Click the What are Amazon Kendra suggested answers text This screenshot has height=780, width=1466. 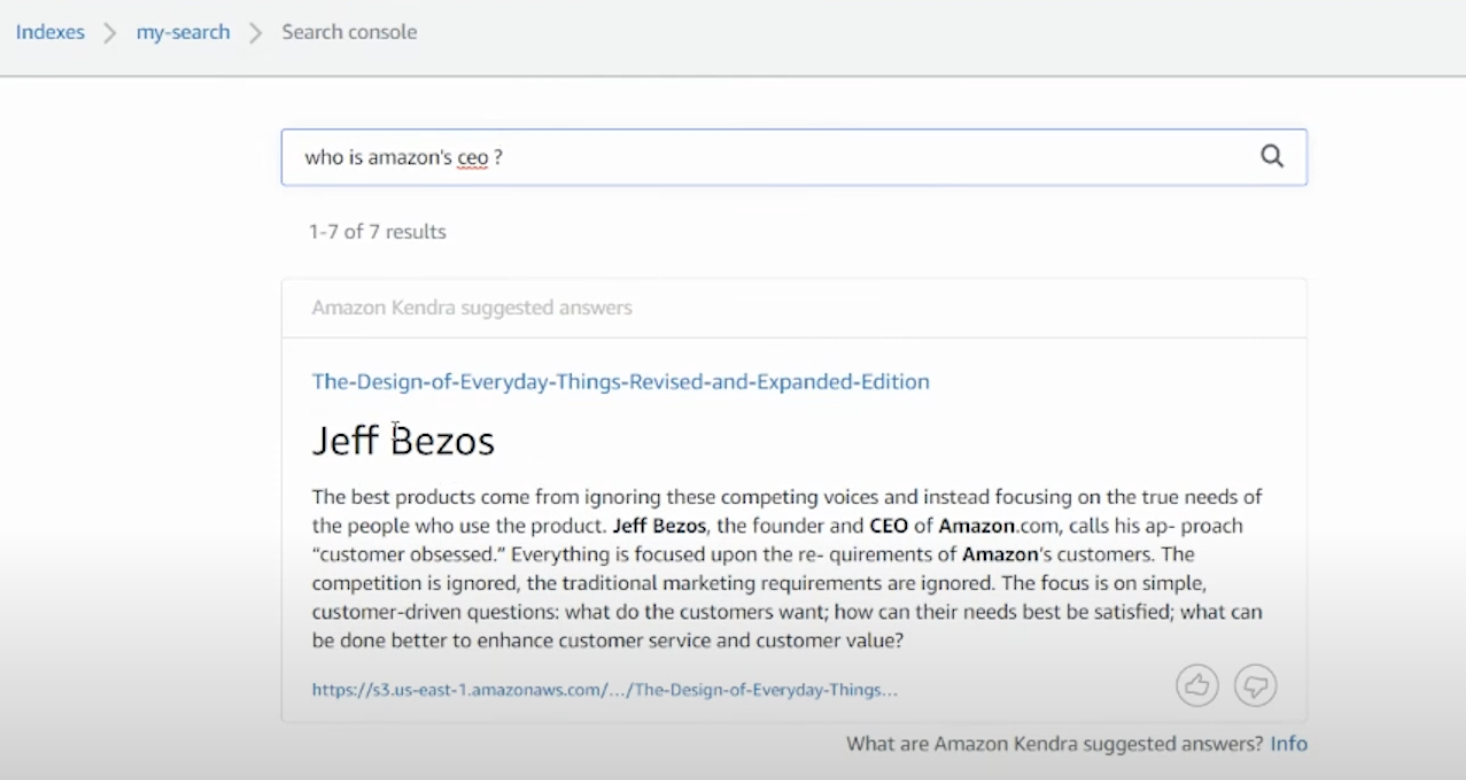pyautogui.click(x=1055, y=744)
